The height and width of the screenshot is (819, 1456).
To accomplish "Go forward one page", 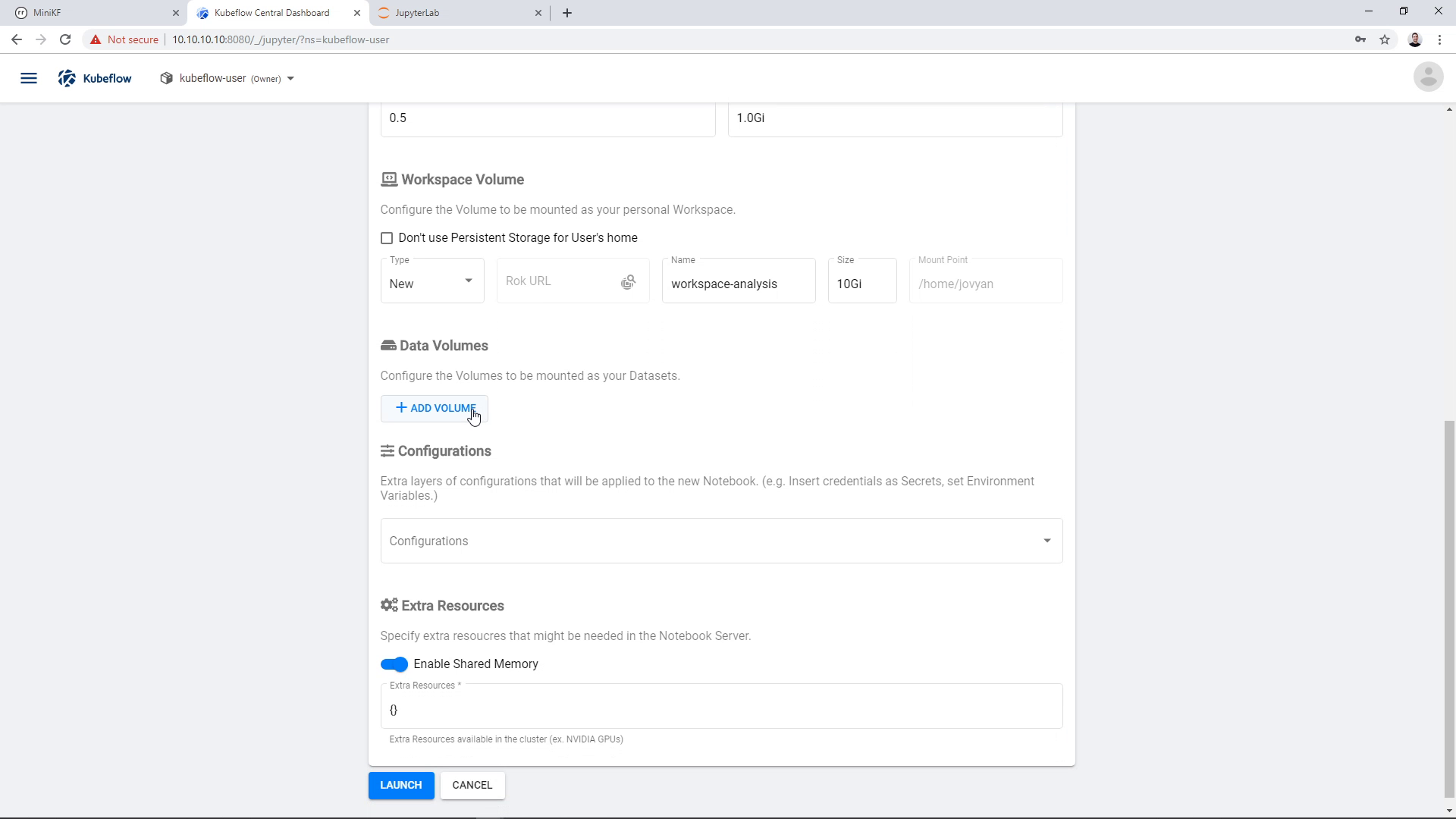I will tap(41, 39).
